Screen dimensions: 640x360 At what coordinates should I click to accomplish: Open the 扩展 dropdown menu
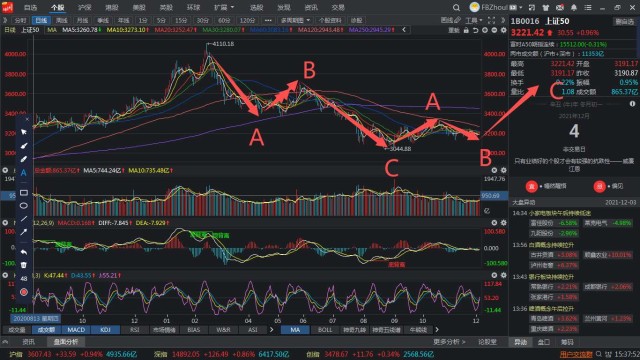pos(224,7)
